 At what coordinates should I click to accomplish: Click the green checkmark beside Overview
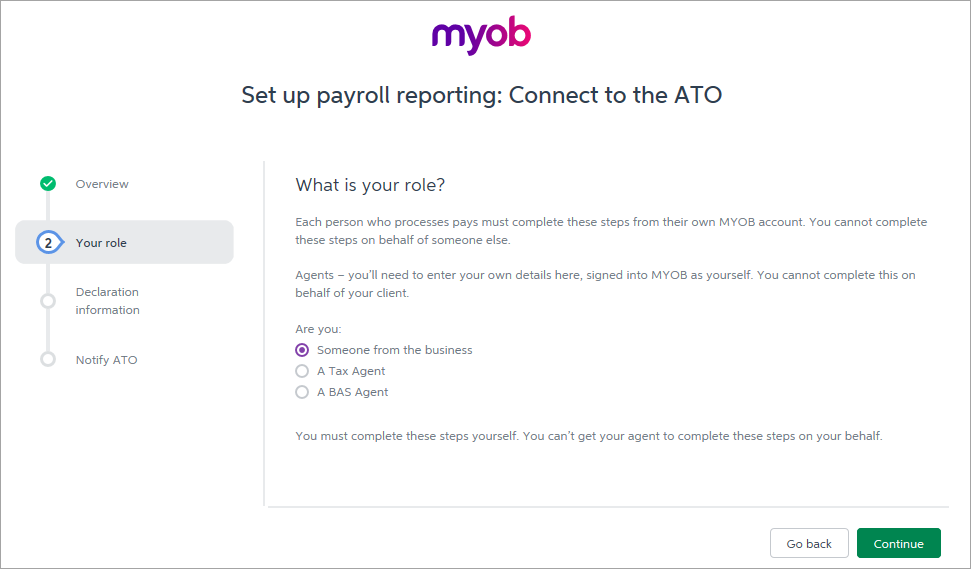48,183
